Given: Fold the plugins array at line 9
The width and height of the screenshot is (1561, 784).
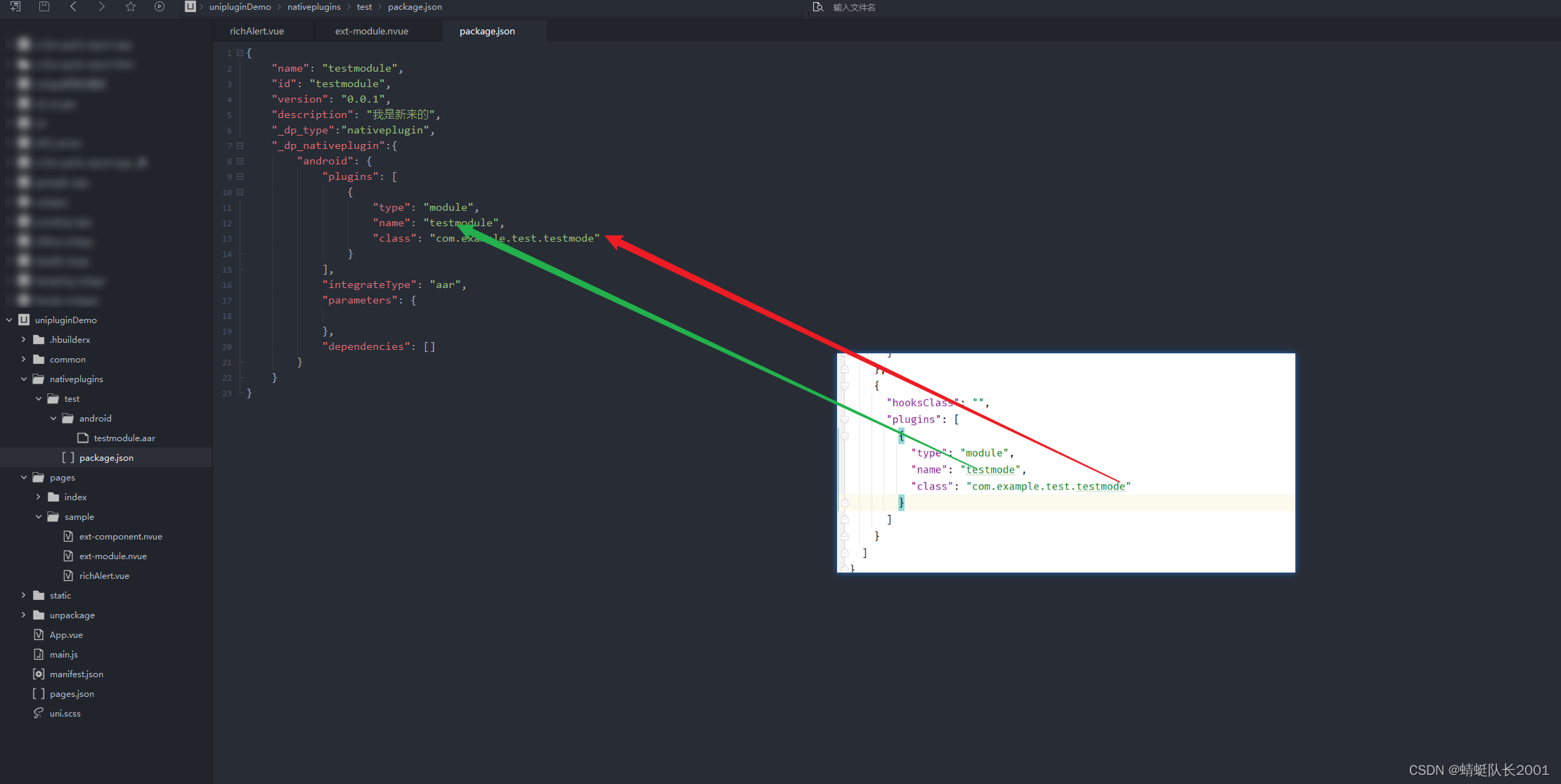Looking at the screenshot, I should tap(240, 176).
